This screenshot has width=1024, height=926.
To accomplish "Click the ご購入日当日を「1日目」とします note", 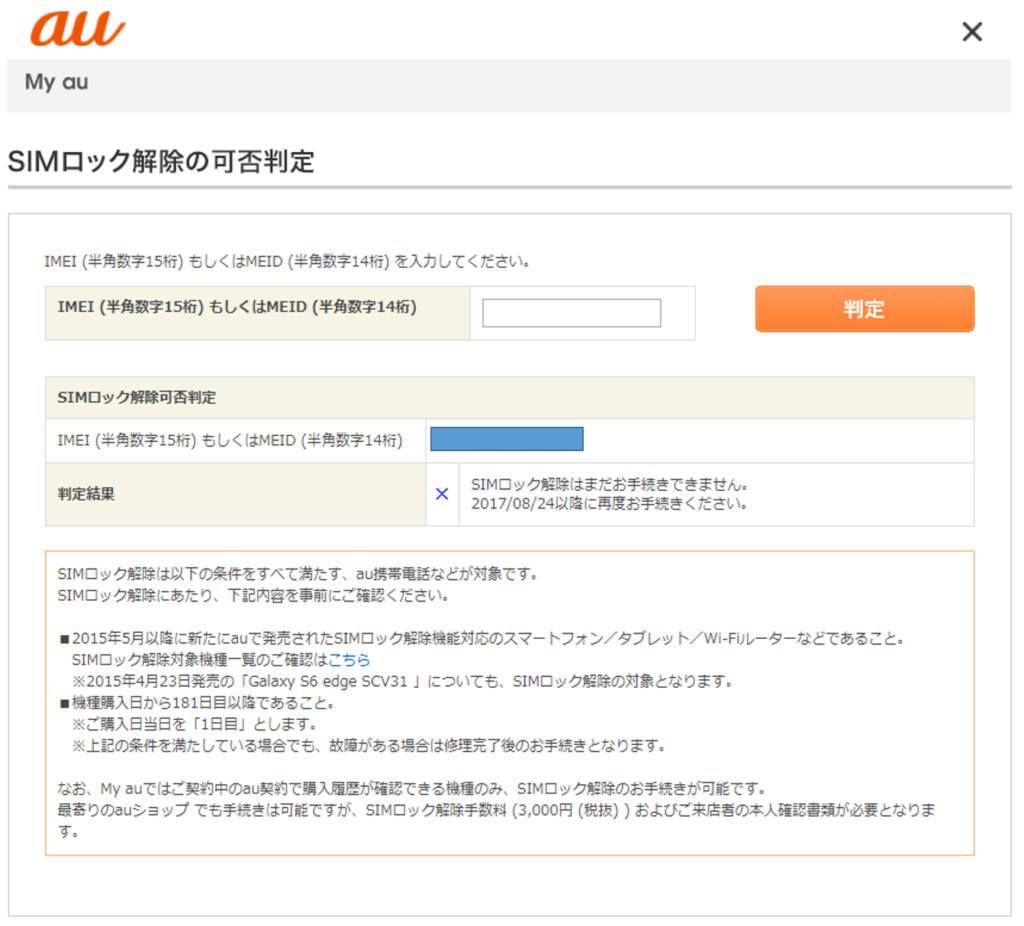I will coord(195,724).
